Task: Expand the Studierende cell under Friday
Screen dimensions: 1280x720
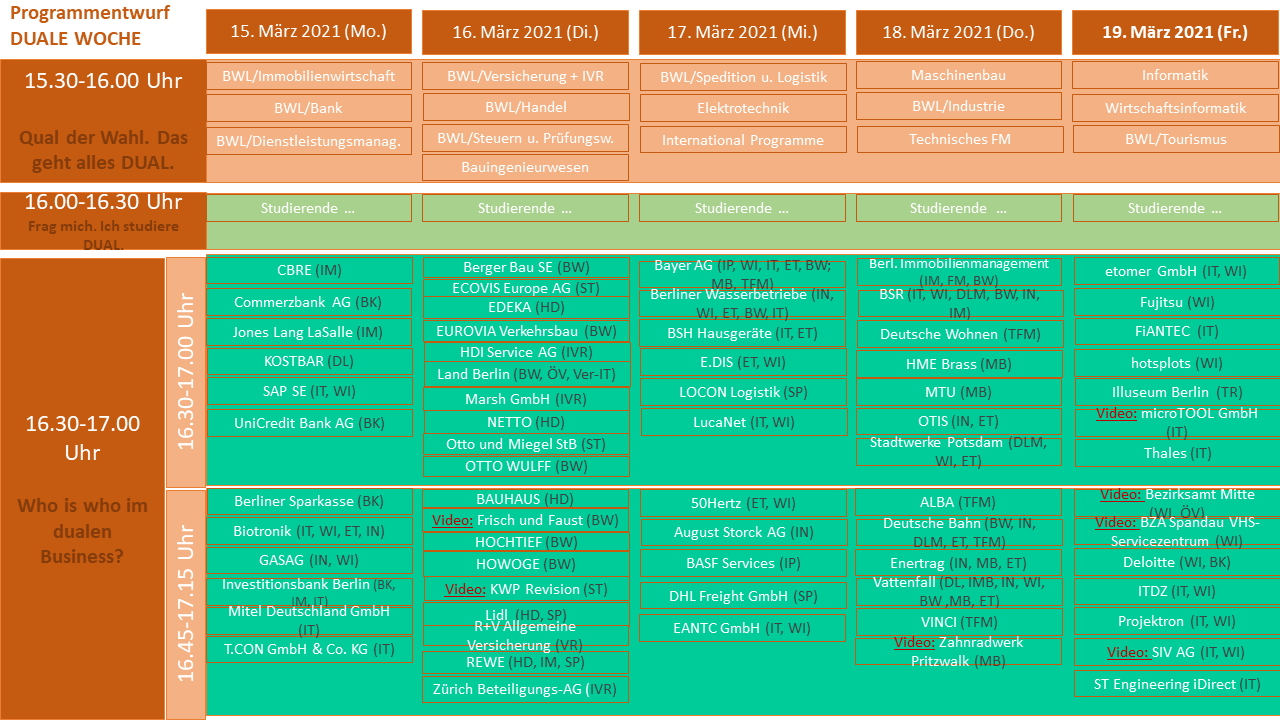Action: click(1175, 208)
